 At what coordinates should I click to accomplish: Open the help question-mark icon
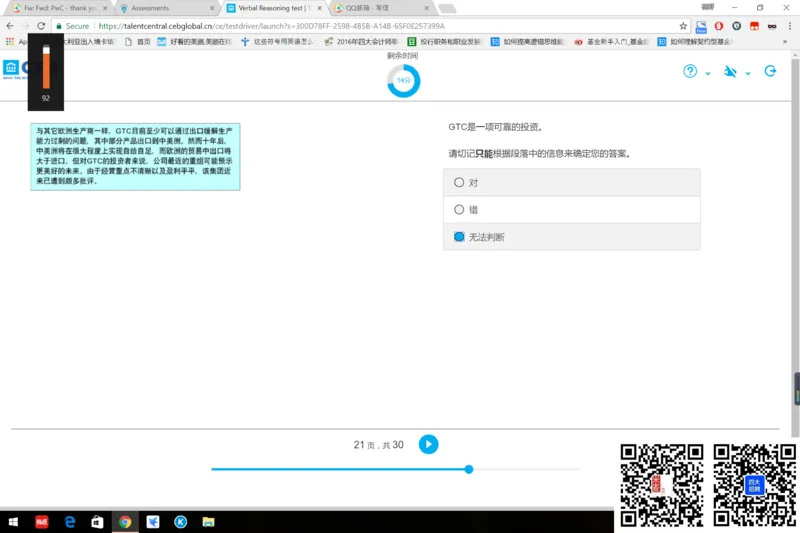coord(690,71)
